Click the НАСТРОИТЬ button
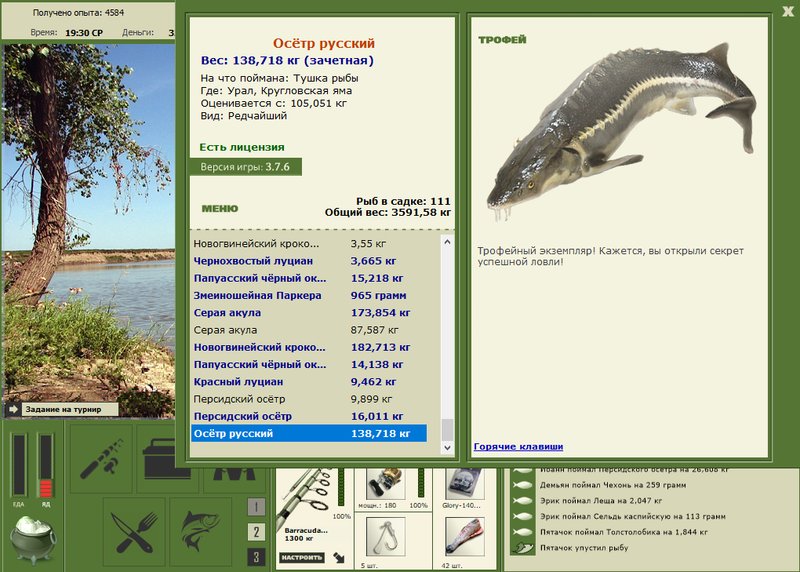This screenshot has width=800, height=572. [302, 557]
